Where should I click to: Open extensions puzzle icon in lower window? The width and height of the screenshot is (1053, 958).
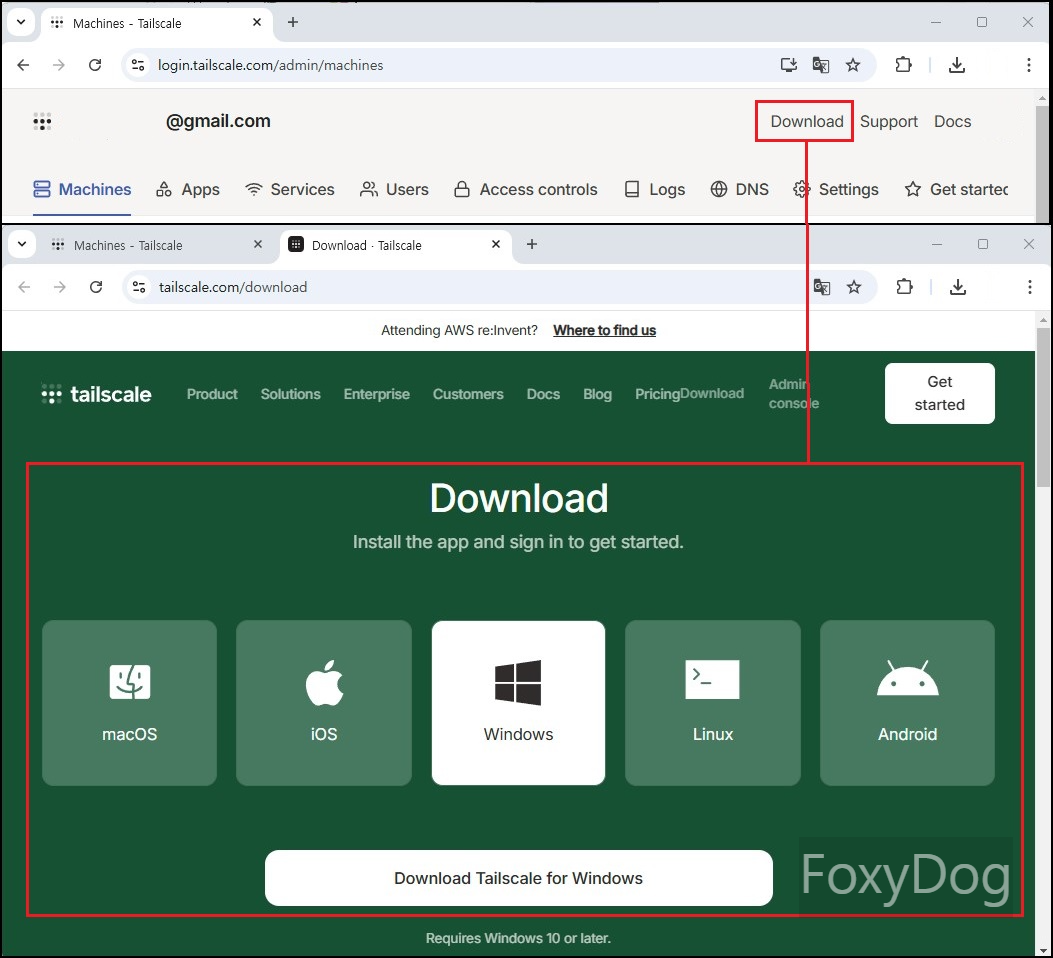(905, 287)
